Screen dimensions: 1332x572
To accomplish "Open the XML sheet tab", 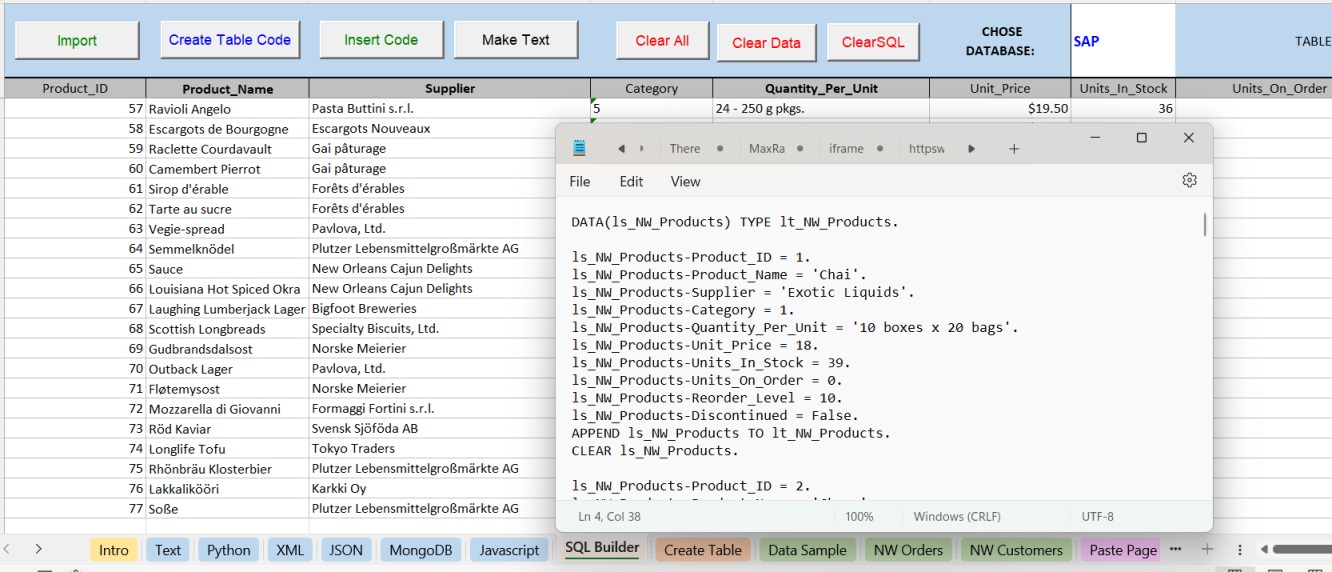I will [290, 550].
